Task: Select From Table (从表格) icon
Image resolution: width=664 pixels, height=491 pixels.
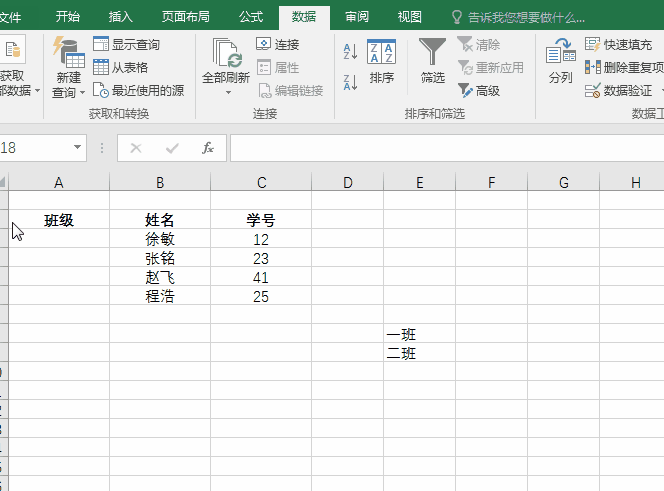Action: tap(101, 67)
